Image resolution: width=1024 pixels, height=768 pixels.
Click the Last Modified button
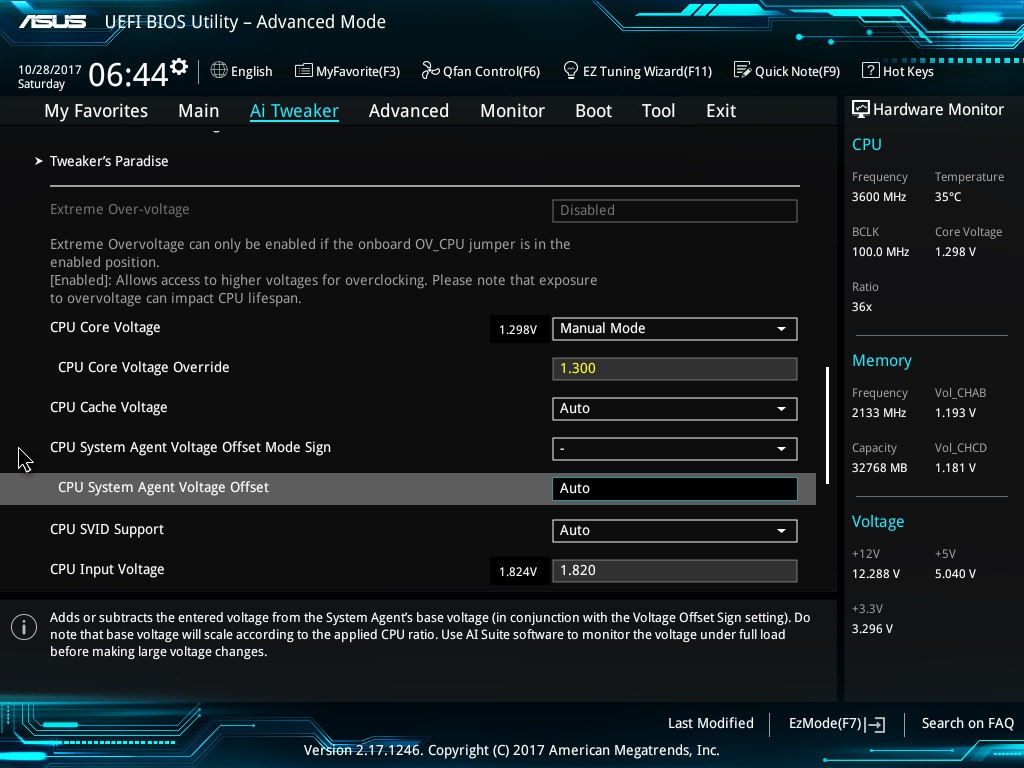coord(711,723)
